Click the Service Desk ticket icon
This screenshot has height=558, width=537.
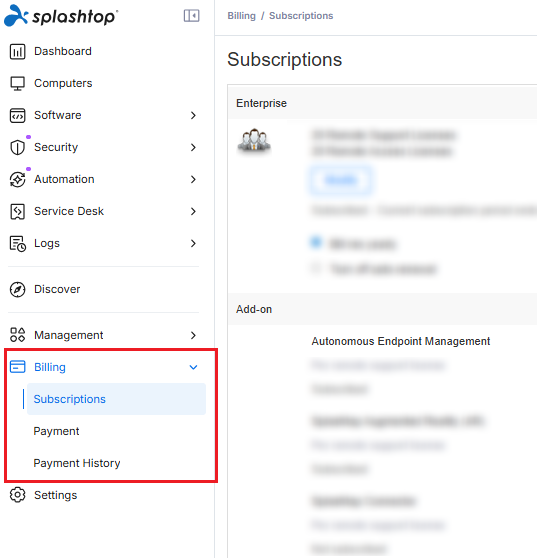17,211
